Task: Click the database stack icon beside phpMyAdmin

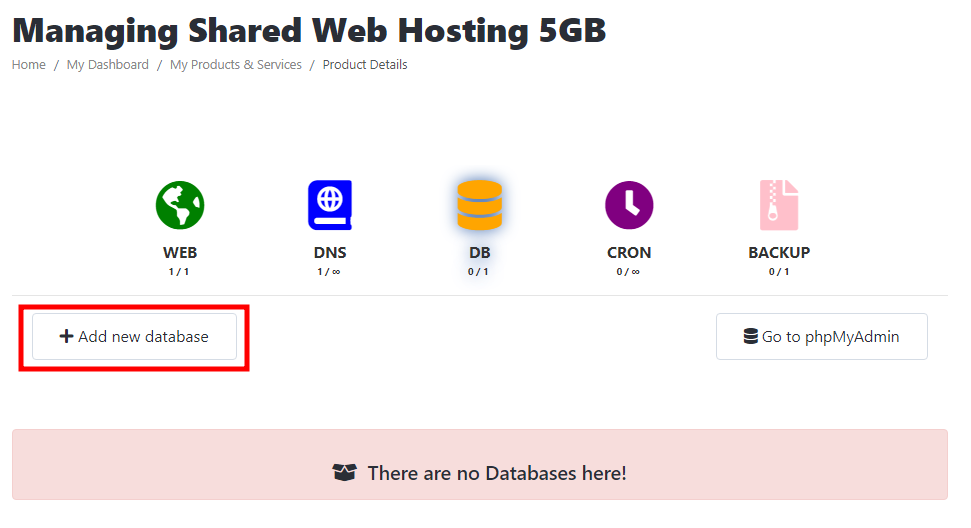Action: [751, 336]
